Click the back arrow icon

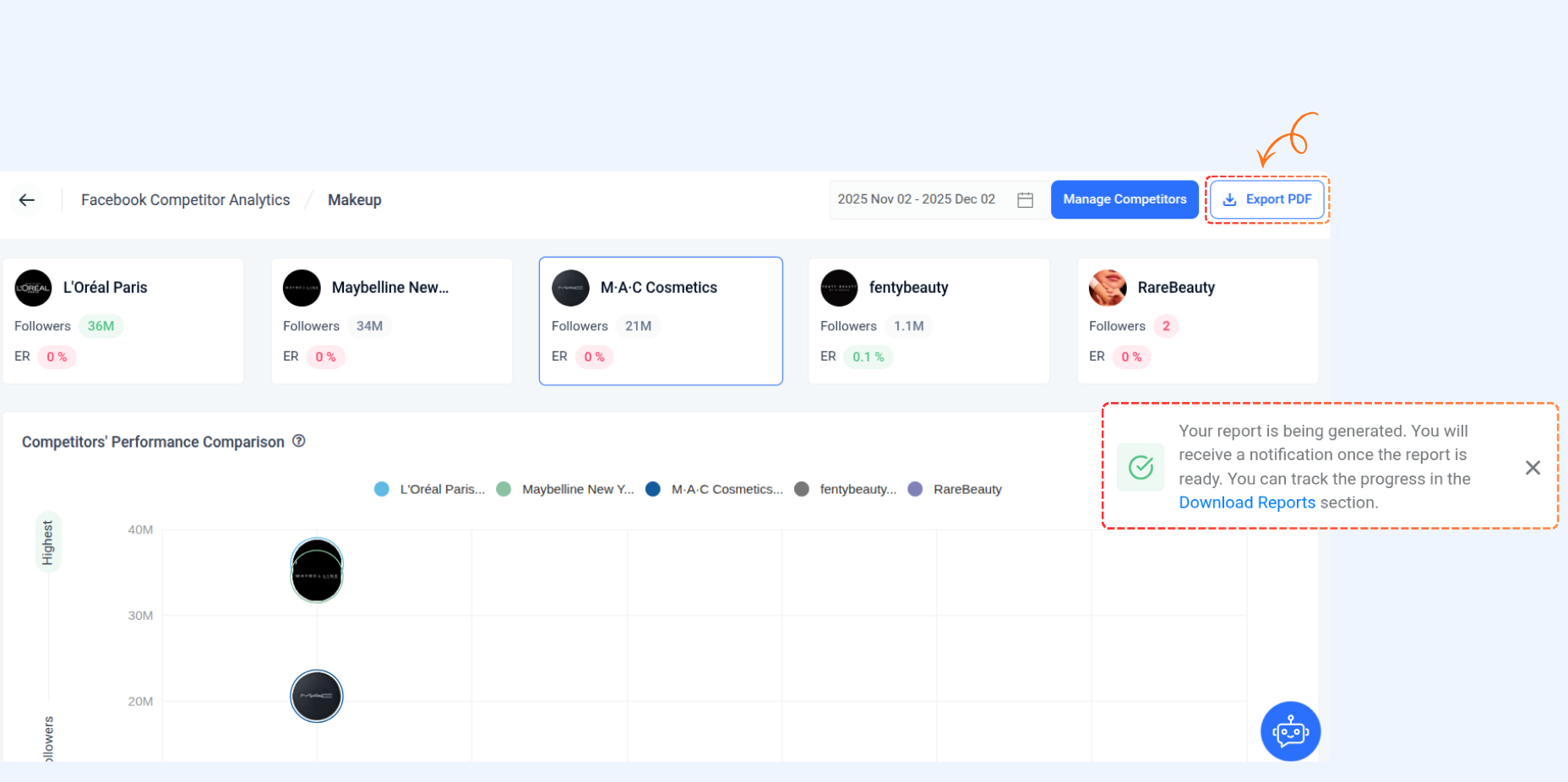tap(27, 200)
